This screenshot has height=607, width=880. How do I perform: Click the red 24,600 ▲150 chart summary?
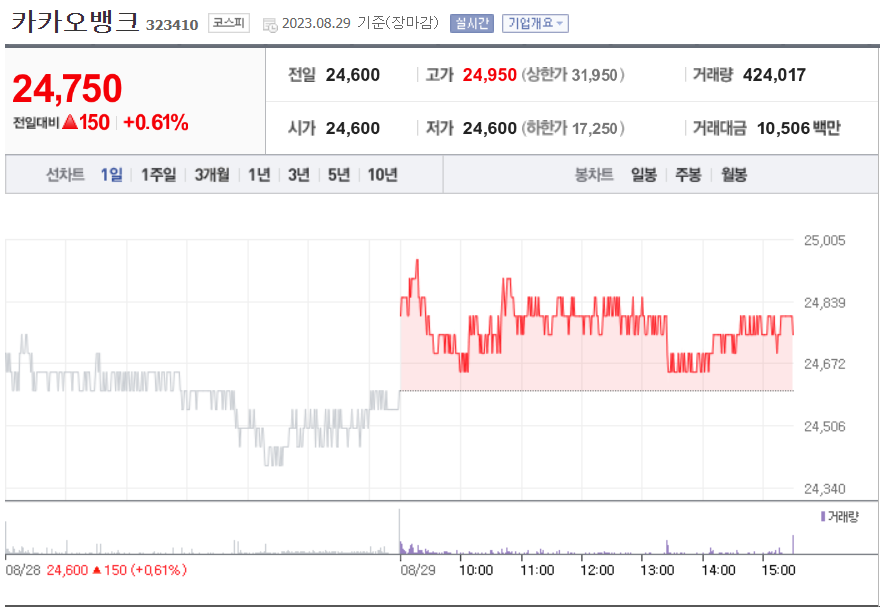[x=116, y=570]
